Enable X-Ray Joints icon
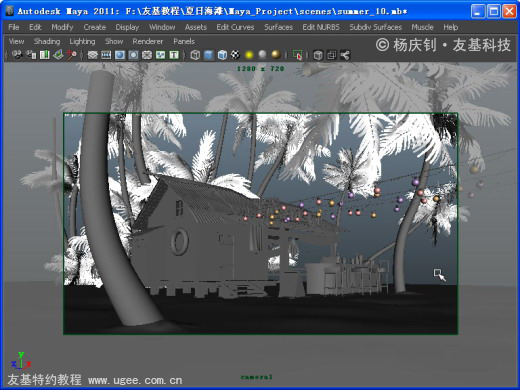This screenshot has height=390, width=520. click(345, 55)
